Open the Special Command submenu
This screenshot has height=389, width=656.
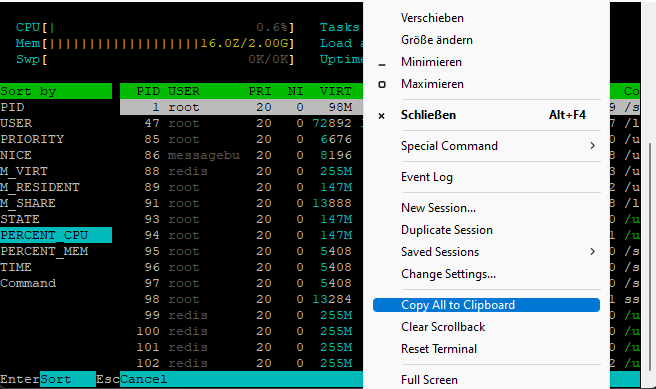pos(486,146)
